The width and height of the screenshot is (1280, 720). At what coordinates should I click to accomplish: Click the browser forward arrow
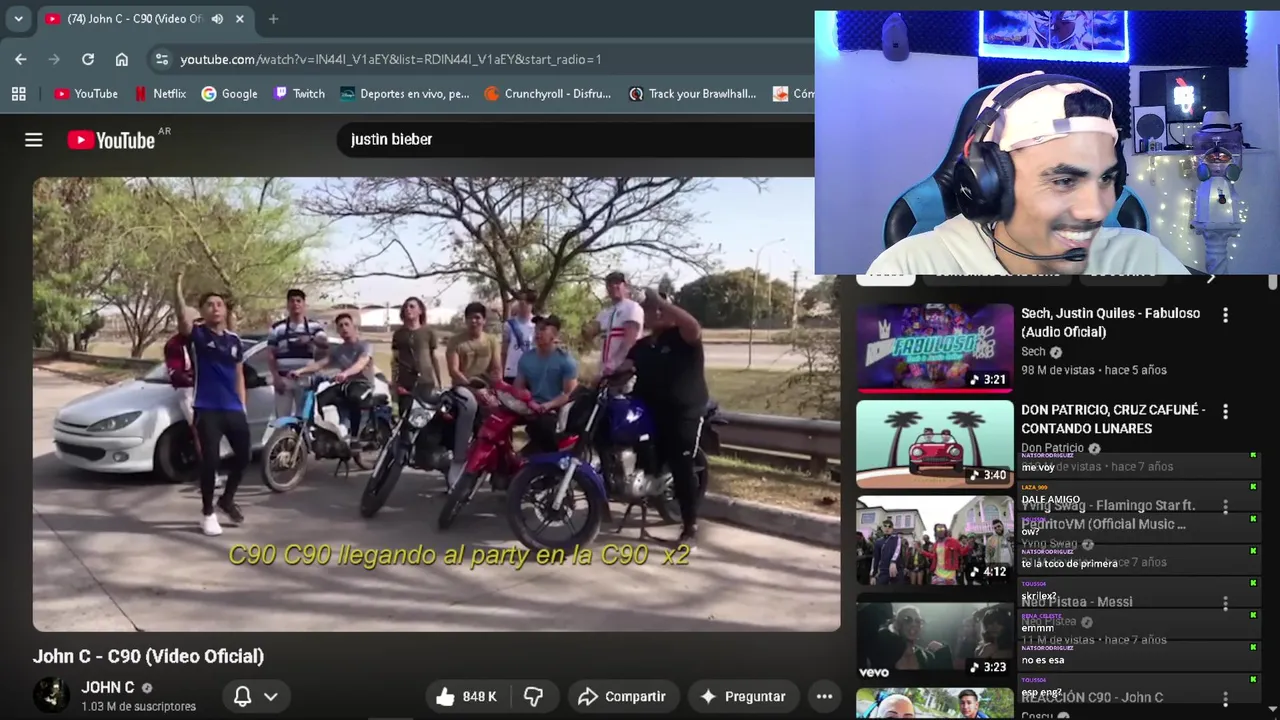click(54, 59)
